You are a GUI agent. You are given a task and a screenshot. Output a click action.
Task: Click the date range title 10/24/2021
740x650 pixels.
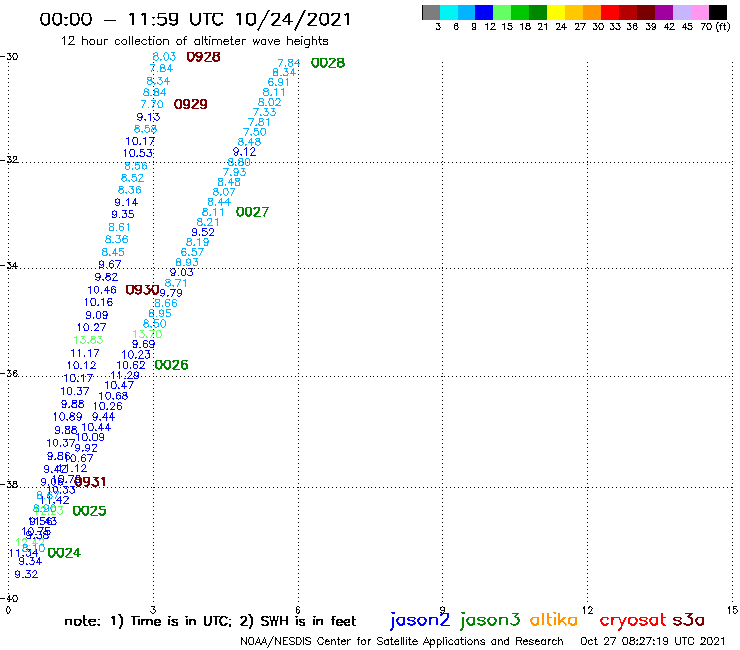click(293, 20)
